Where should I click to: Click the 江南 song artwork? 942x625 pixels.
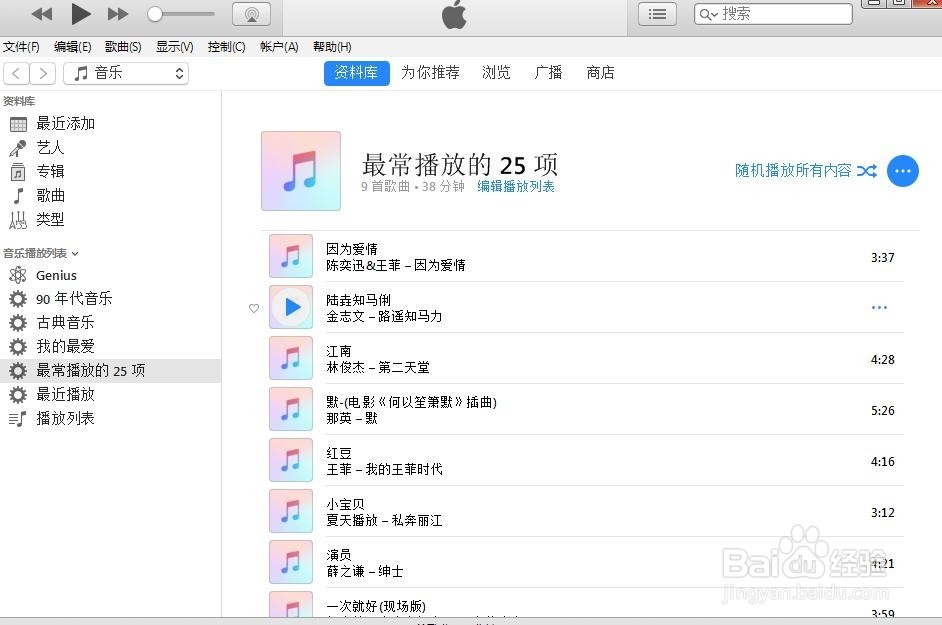click(291, 358)
